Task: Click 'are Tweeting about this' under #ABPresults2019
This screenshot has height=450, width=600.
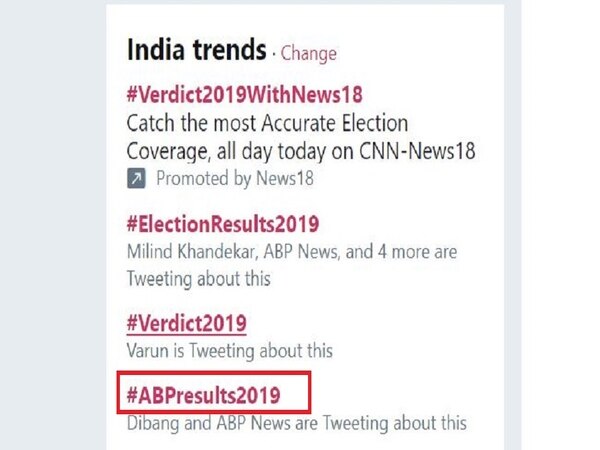Action: pyautogui.click(x=379, y=424)
